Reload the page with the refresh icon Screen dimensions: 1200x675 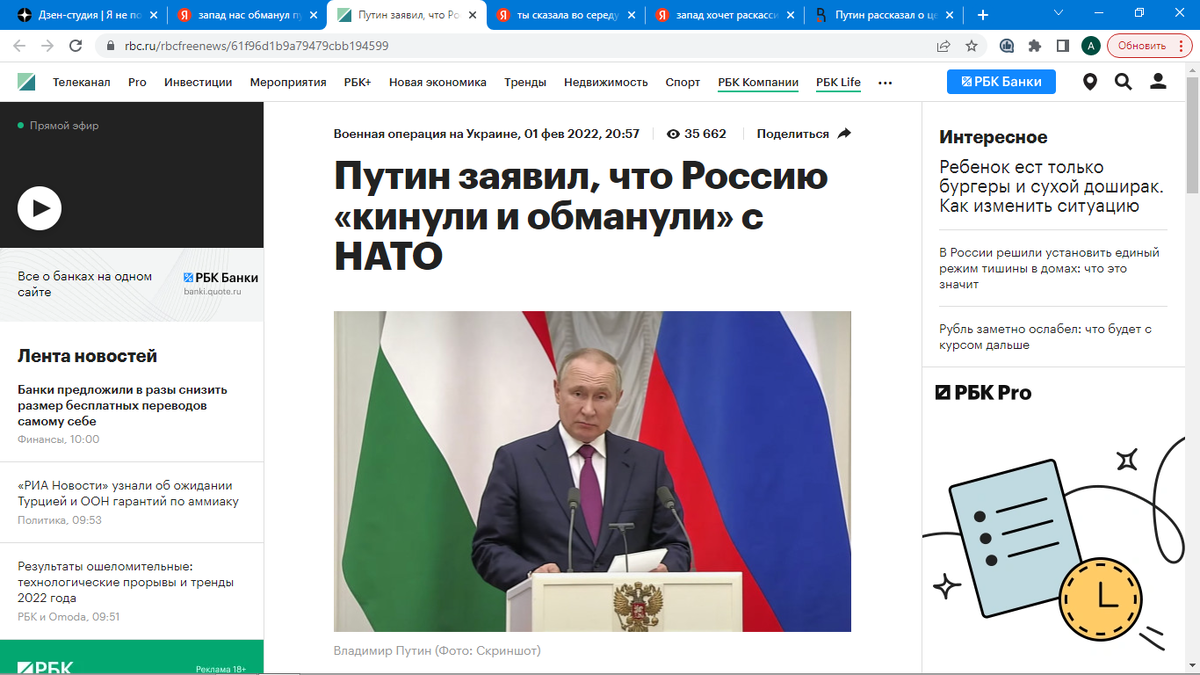pyautogui.click(x=75, y=46)
